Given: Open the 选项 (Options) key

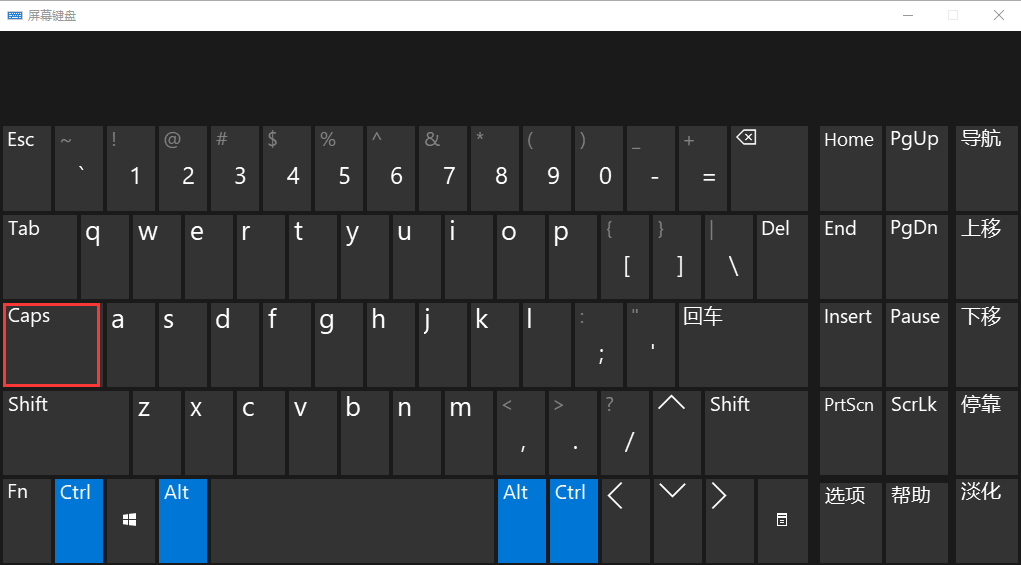Looking at the screenshot, I should tap(850, 520).
